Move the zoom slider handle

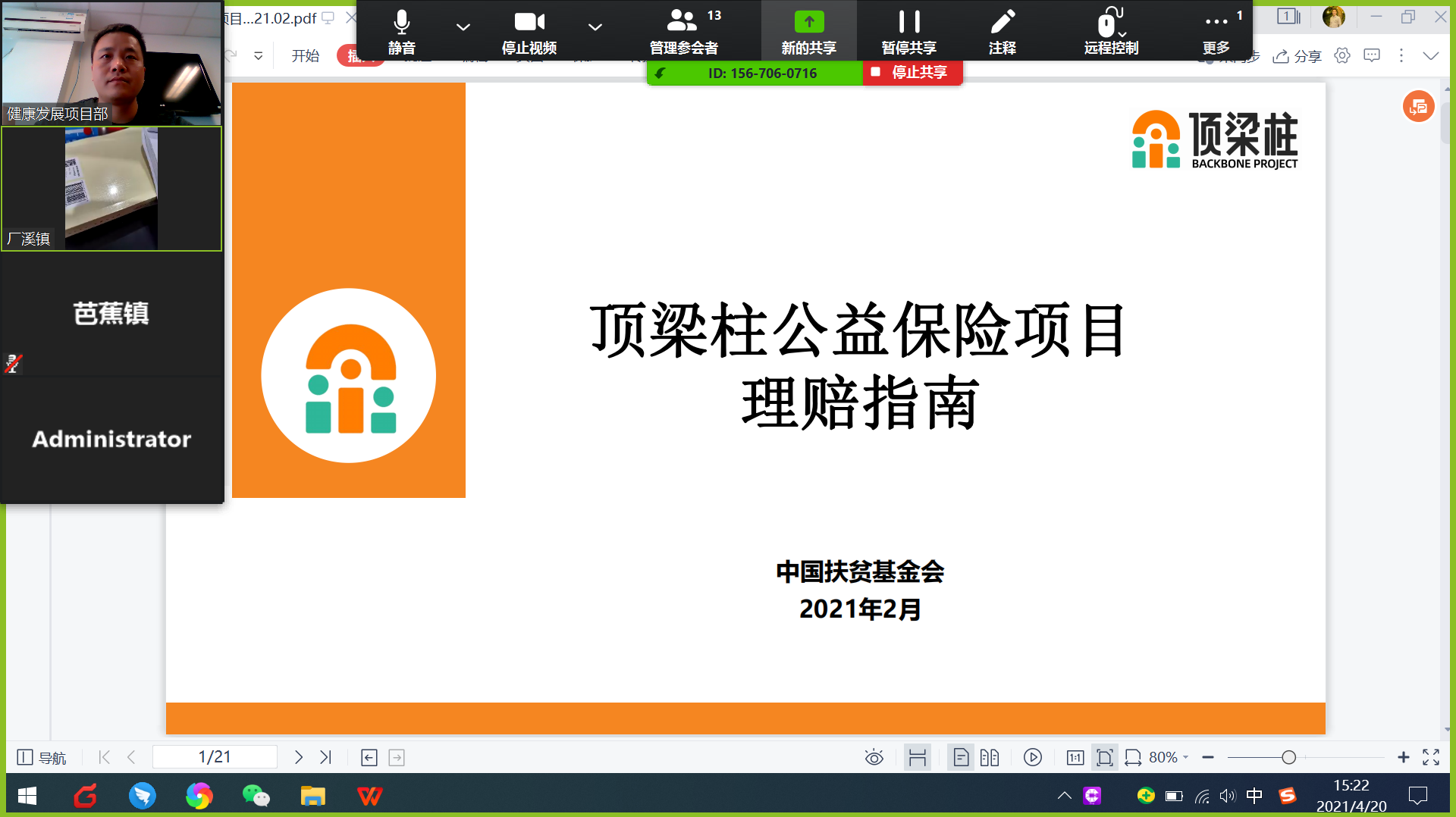[1288, 758]
